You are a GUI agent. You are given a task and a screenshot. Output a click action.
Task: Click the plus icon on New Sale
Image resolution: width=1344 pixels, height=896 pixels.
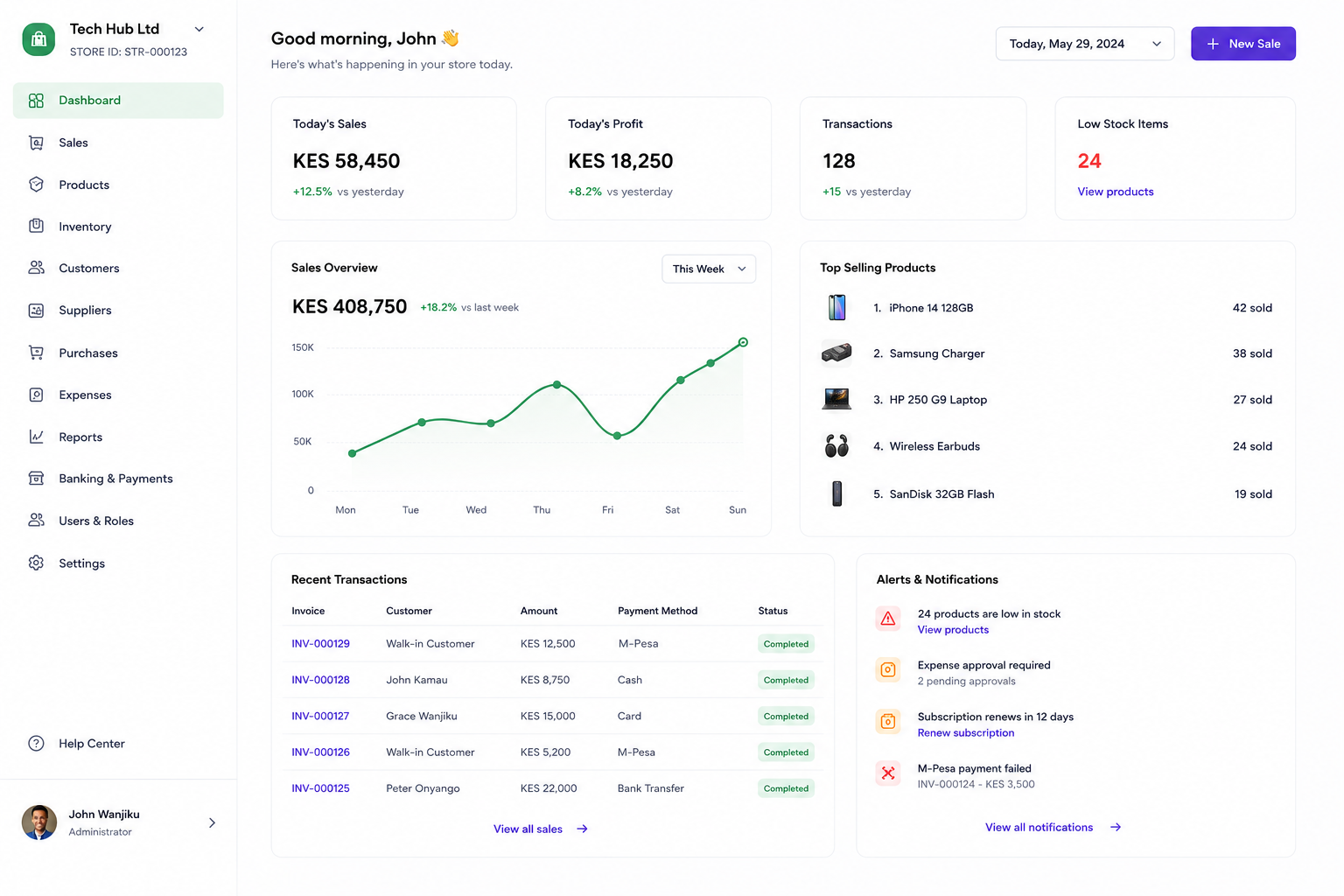click(1213, 44)
